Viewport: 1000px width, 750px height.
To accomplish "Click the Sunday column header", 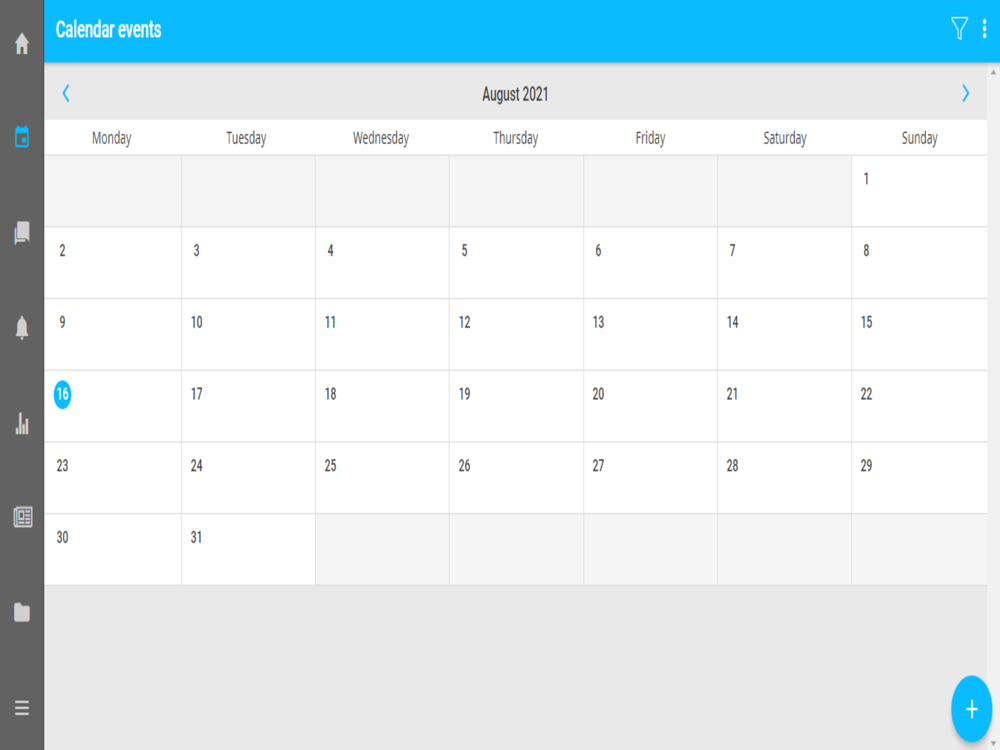I will (920, 138).
